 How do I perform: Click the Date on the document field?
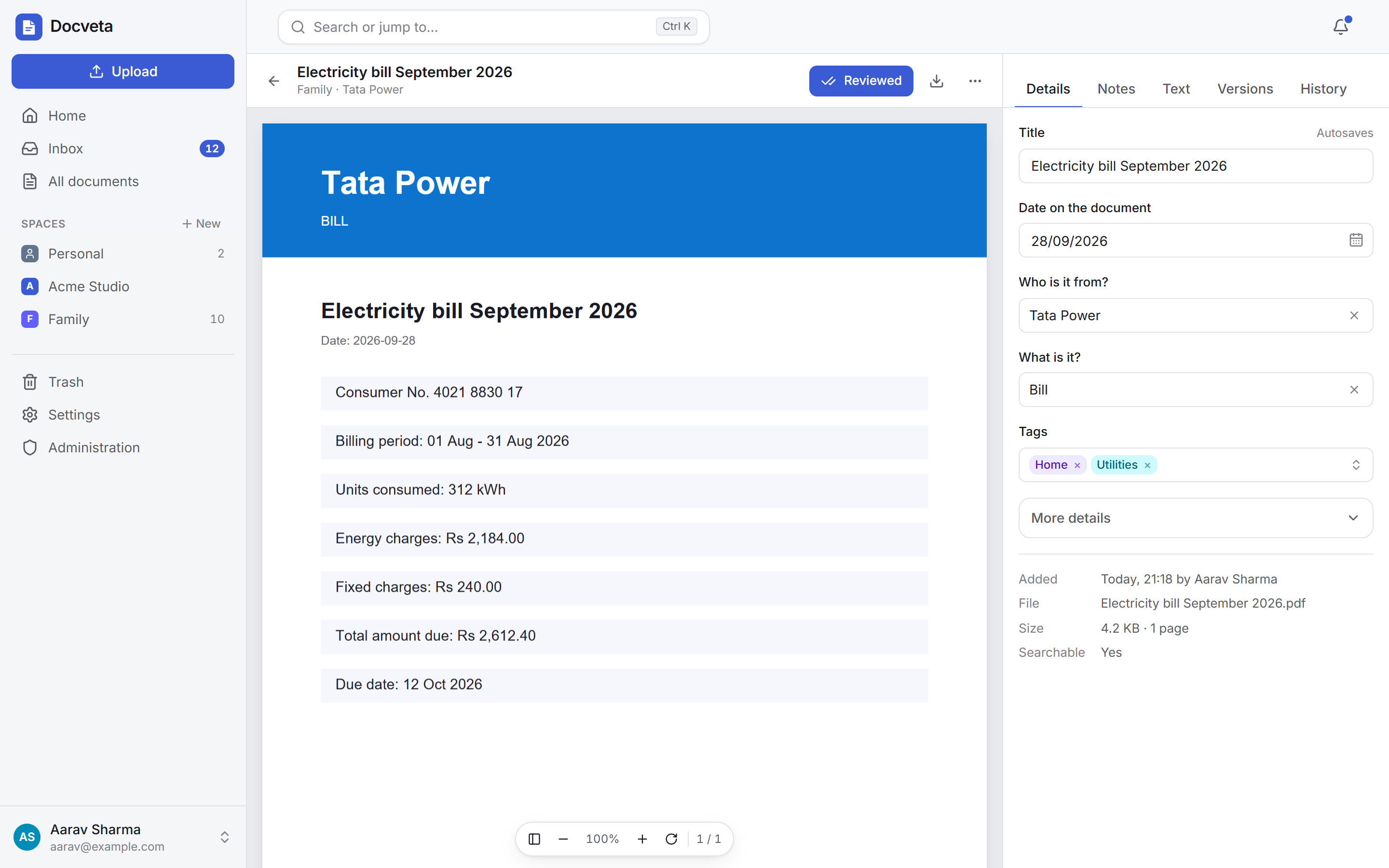click(1196, 240)
